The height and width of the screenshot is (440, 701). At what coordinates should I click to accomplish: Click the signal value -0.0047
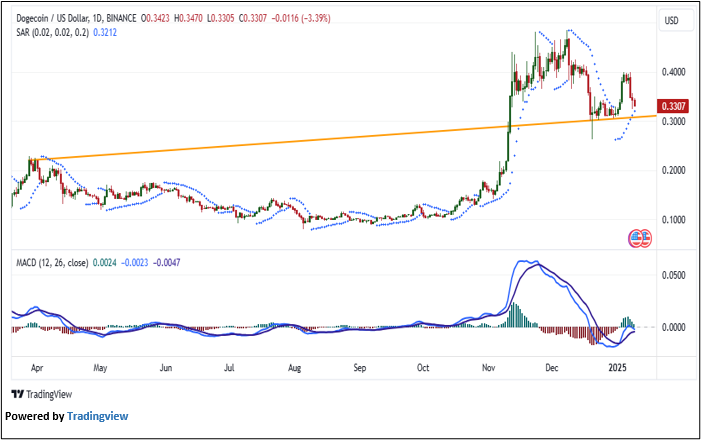tap(167, 263)
